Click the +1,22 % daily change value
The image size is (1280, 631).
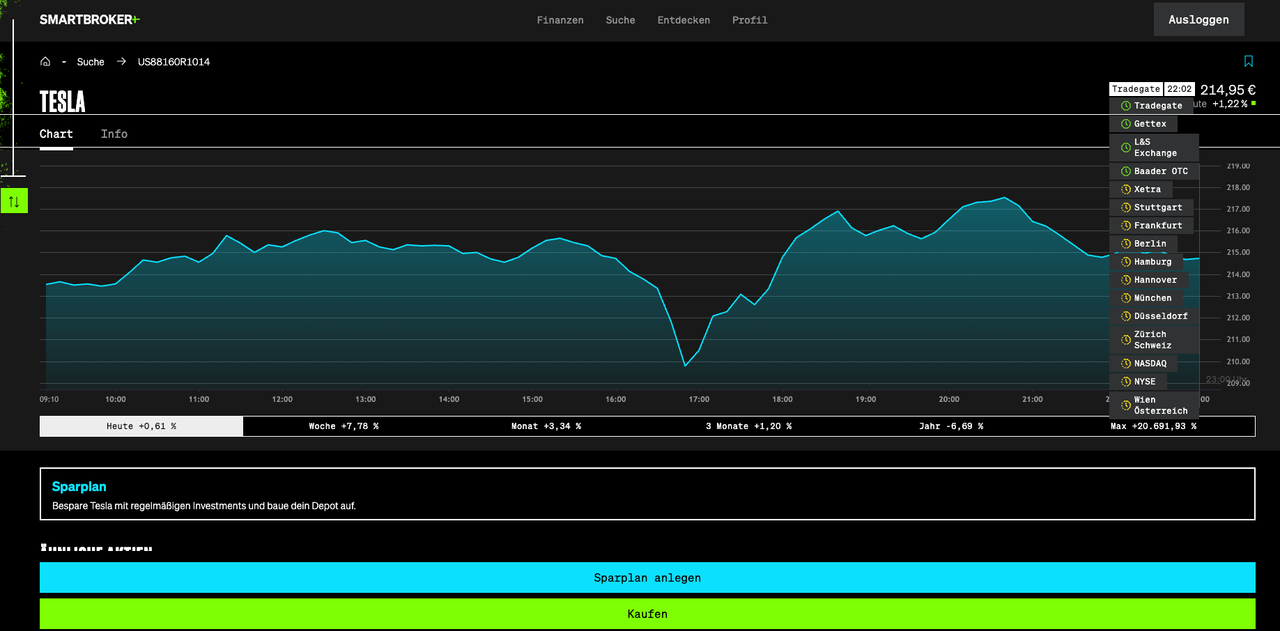pyautogui.click(x=1230, y=104)
